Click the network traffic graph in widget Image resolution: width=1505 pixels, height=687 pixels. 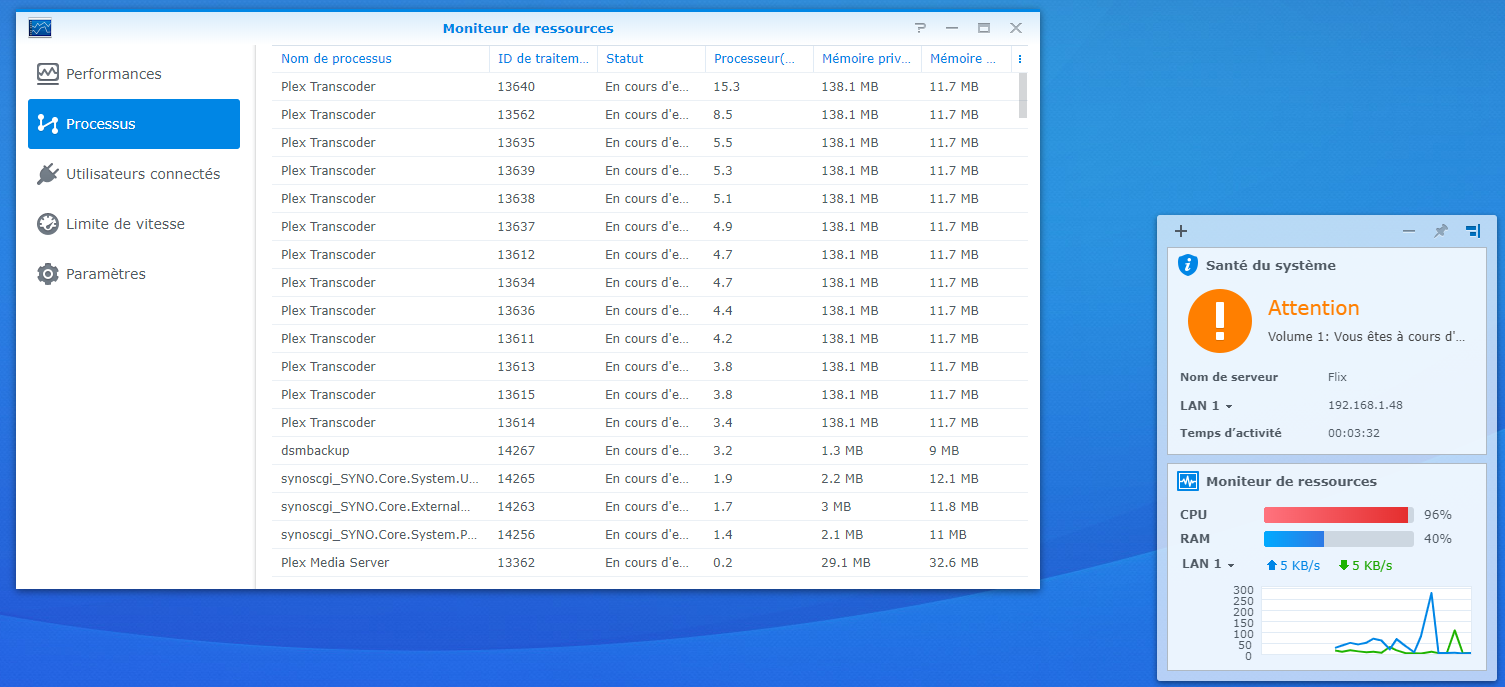(1366, 621)
